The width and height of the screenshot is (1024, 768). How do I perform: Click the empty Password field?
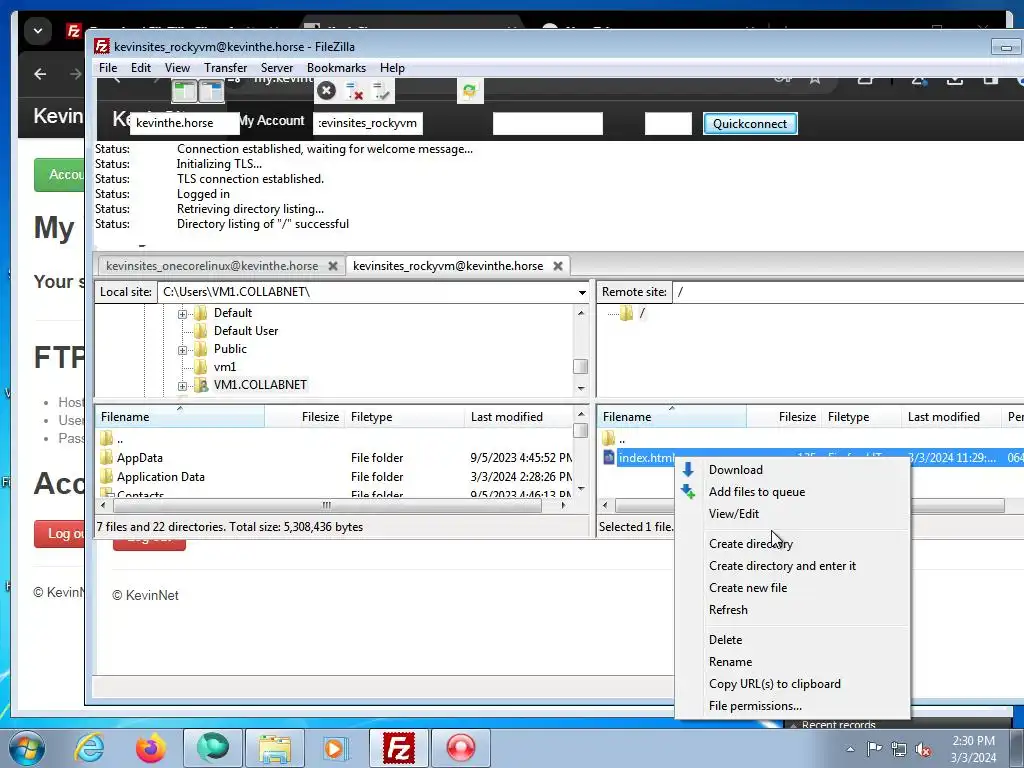pyautogui.click(x=547, y=123)
